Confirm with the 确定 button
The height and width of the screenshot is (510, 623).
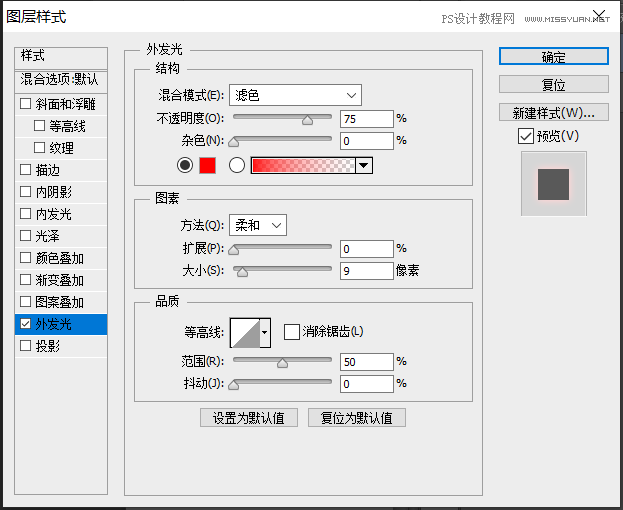tap(553, 56)
